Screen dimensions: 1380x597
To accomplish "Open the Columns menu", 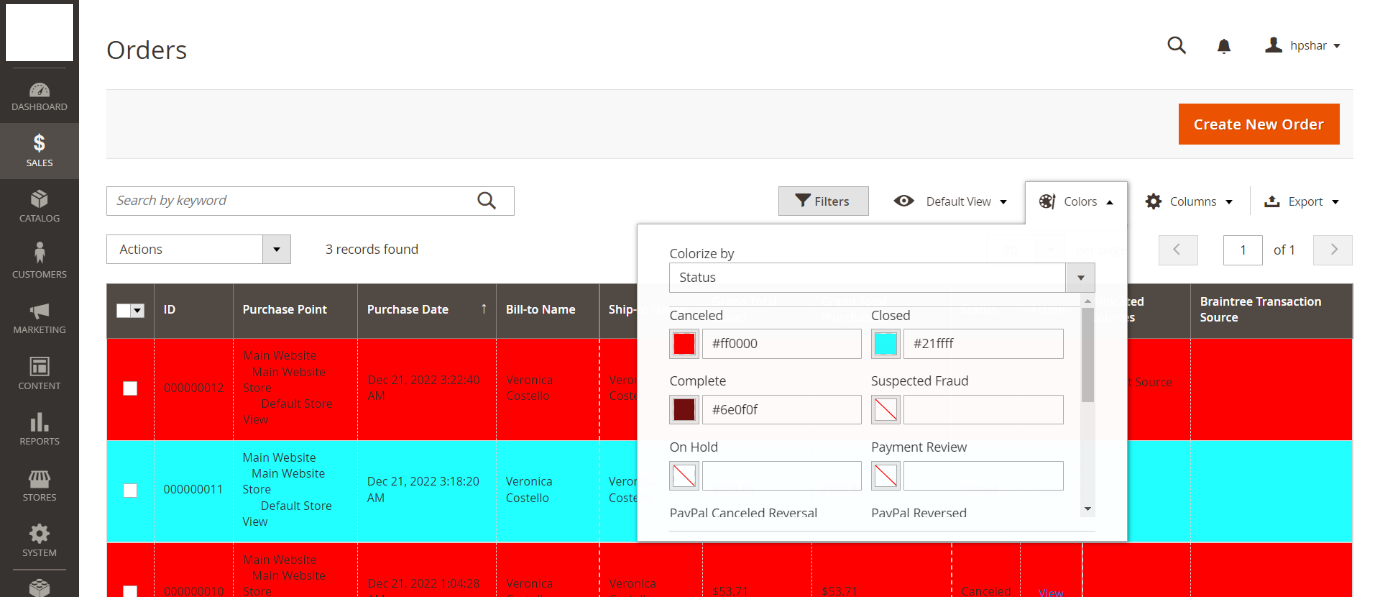I will click(x=1189, y=201).
